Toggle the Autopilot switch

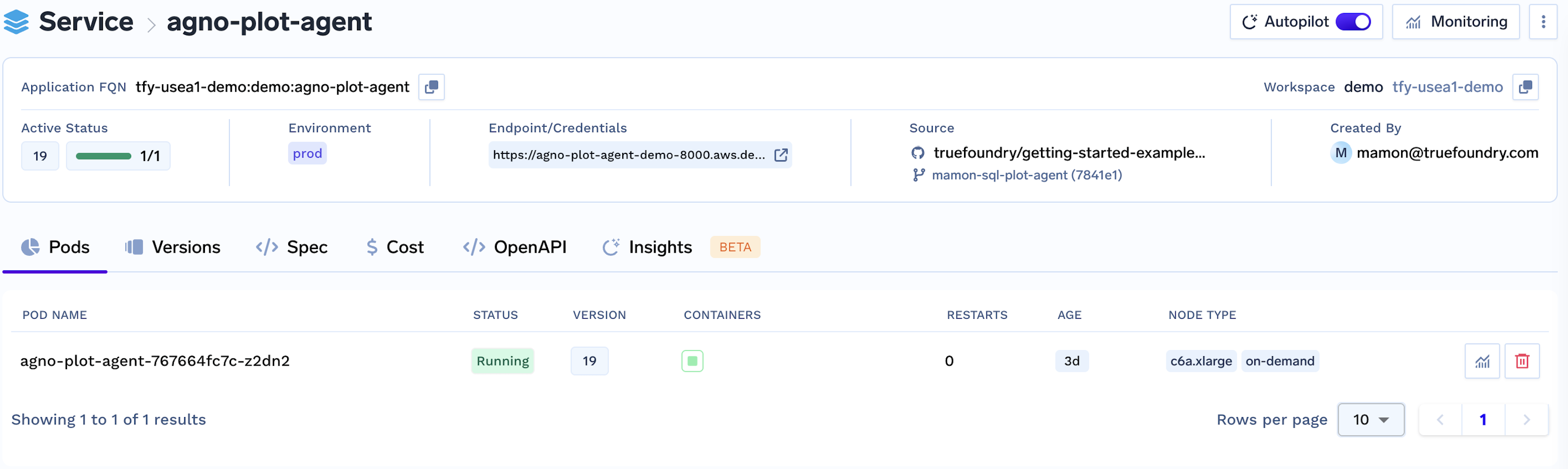tap(1353, 22)
